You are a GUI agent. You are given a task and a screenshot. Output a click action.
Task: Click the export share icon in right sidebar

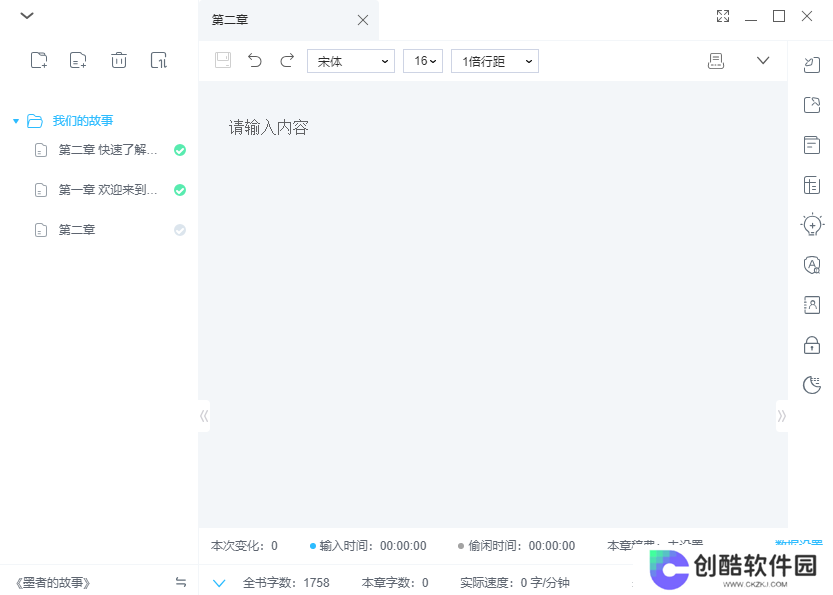click(x=812, y=105)
